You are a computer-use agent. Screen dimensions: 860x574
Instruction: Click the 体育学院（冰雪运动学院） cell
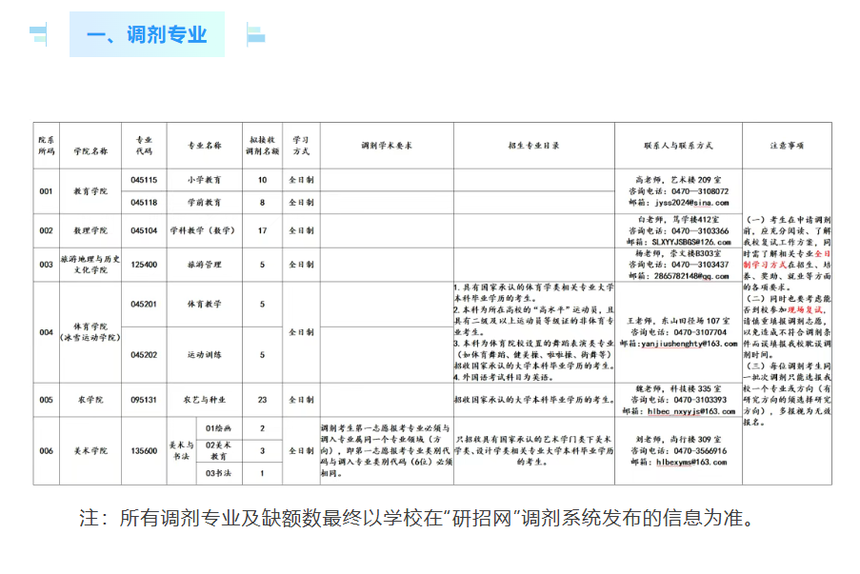click(x=90, y=332)
